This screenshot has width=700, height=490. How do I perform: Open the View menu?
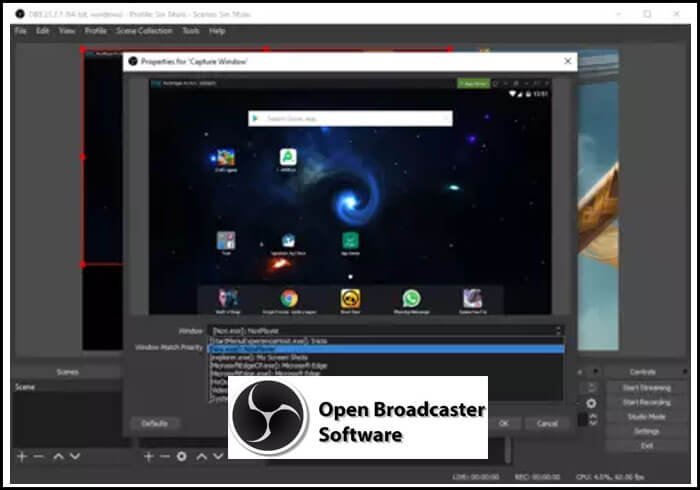click(67, 31)
